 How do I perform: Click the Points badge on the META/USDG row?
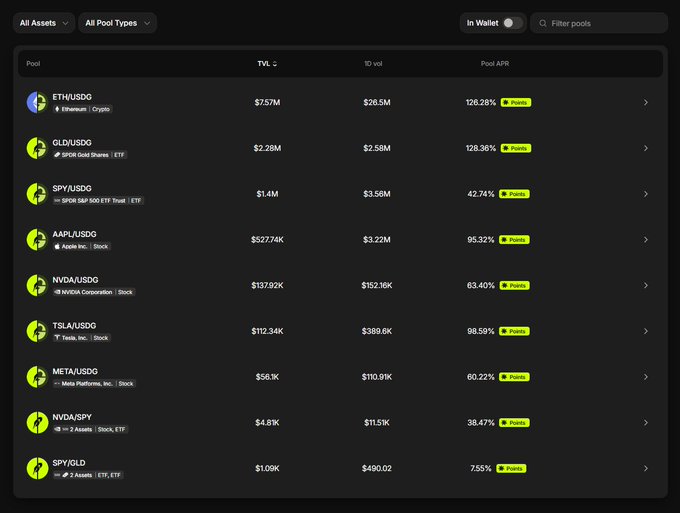[514, 377]
